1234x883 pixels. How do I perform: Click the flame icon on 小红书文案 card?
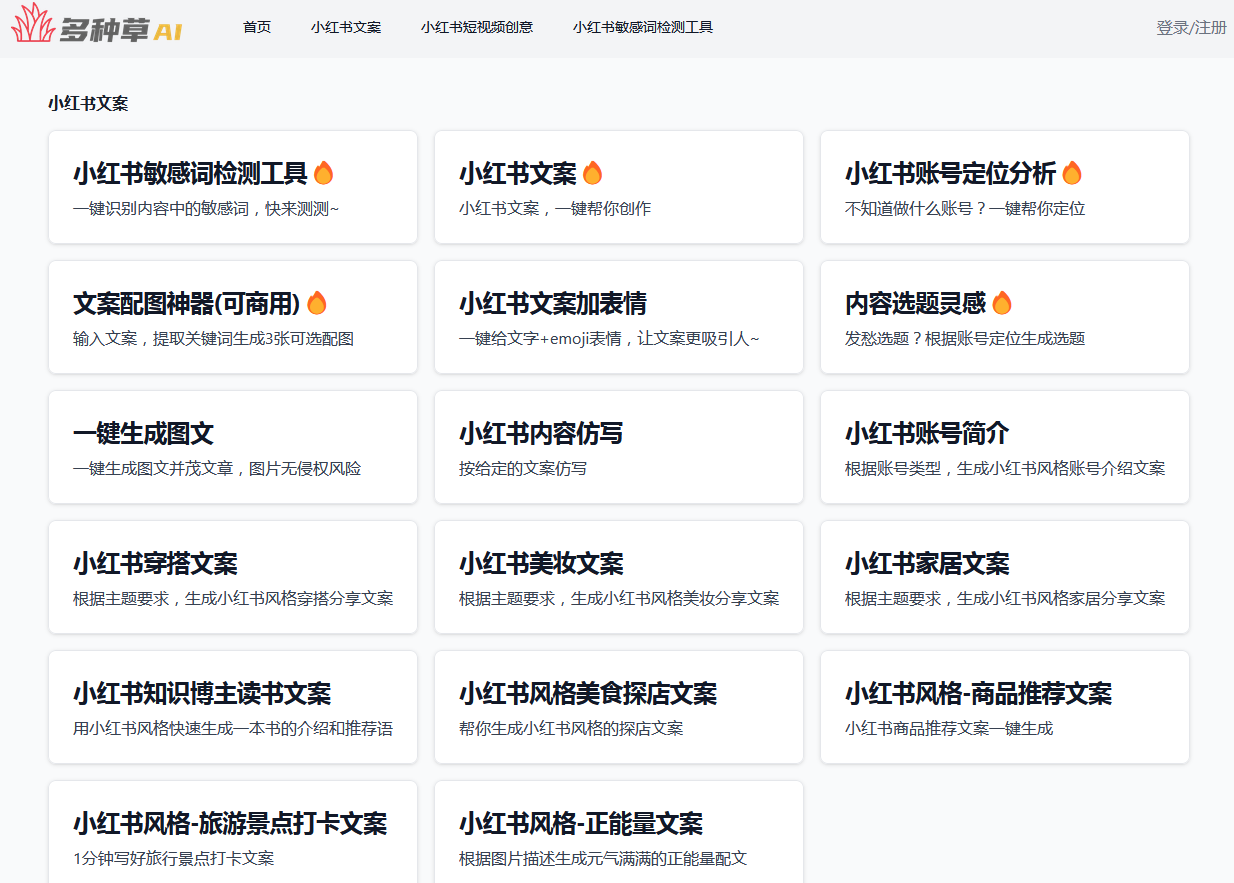point(592,172)
